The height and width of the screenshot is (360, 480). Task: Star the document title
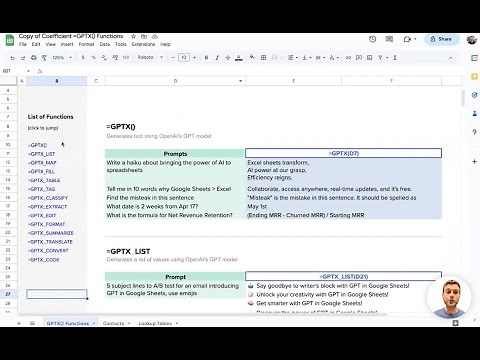tap(133, 36)
